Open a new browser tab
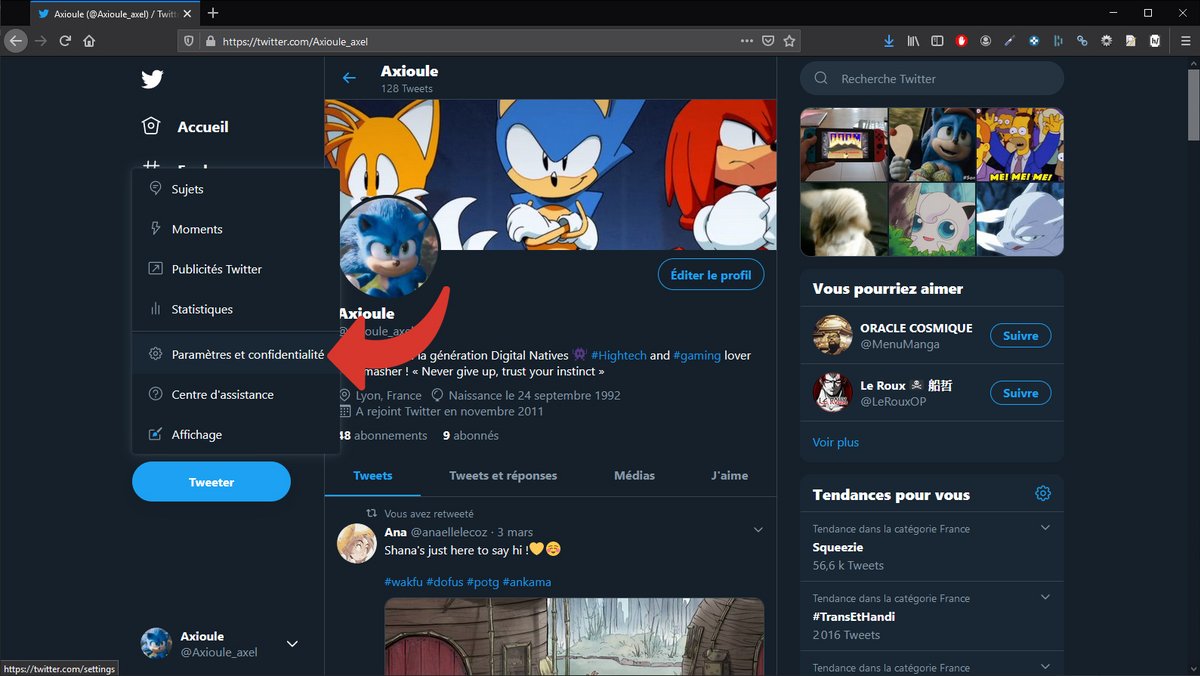The image size is (1200, 676). [x=212, y=13]
